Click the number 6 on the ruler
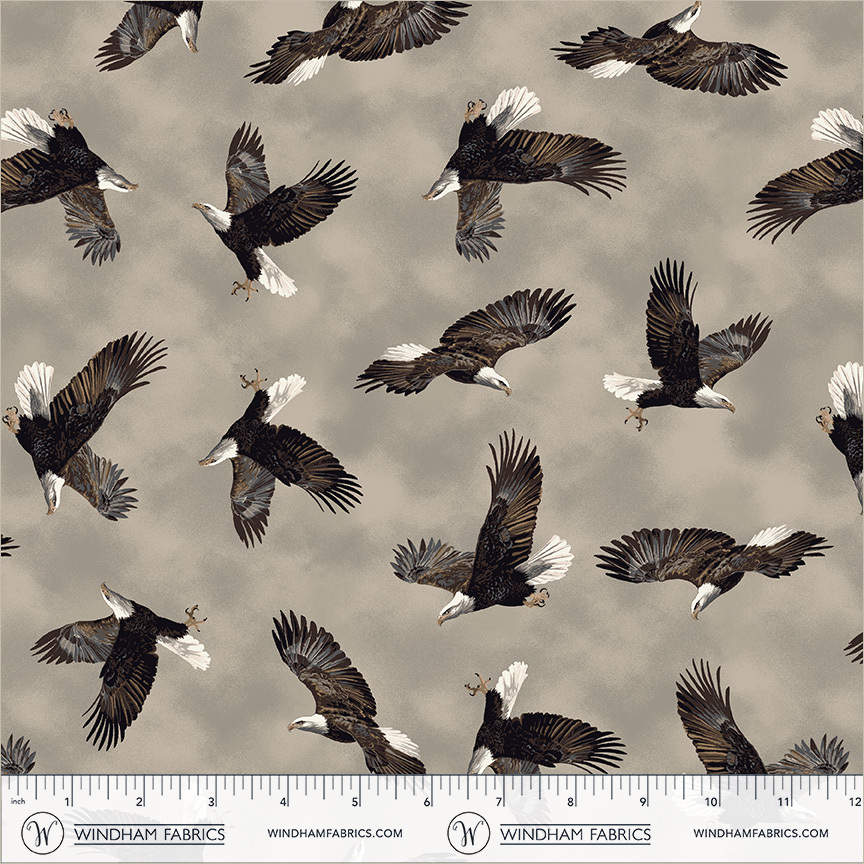 coord(427,802)
